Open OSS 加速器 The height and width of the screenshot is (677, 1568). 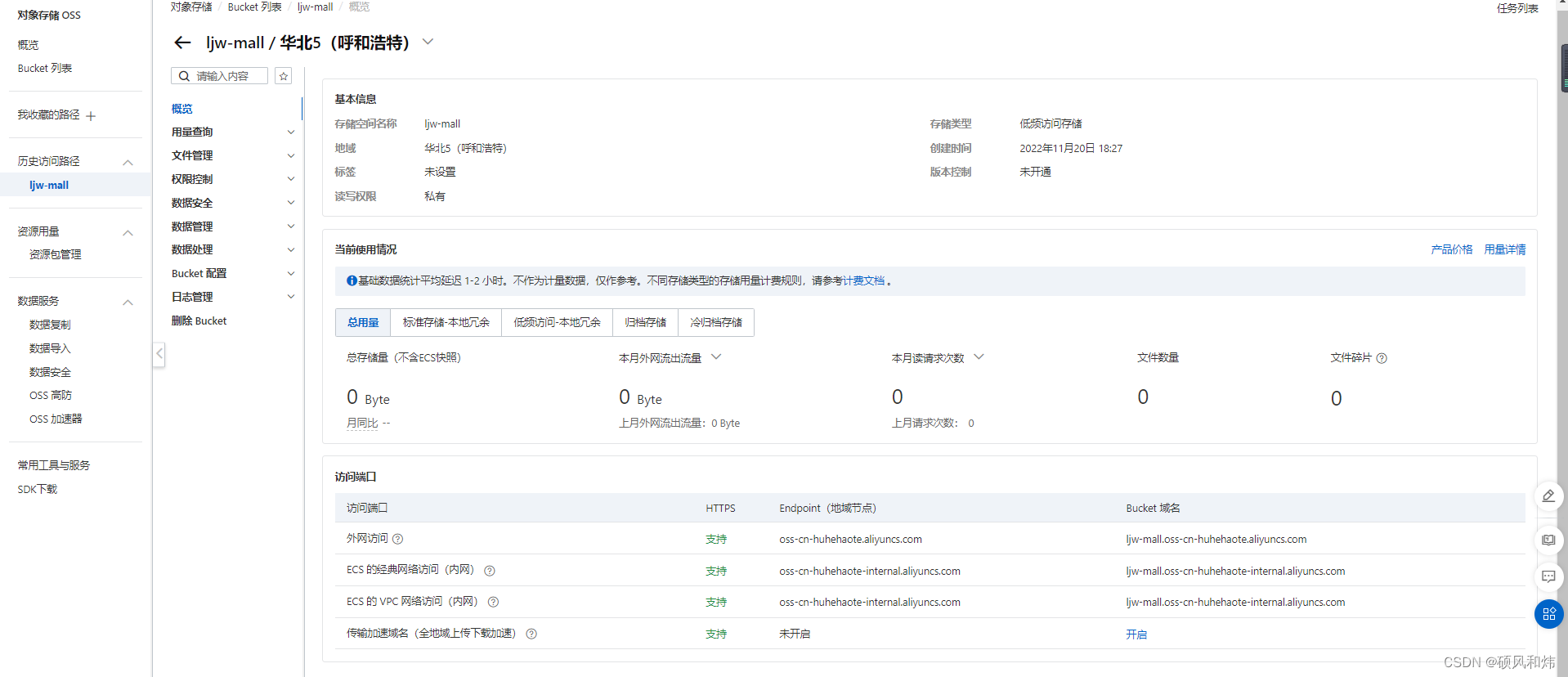click(56, 419)
